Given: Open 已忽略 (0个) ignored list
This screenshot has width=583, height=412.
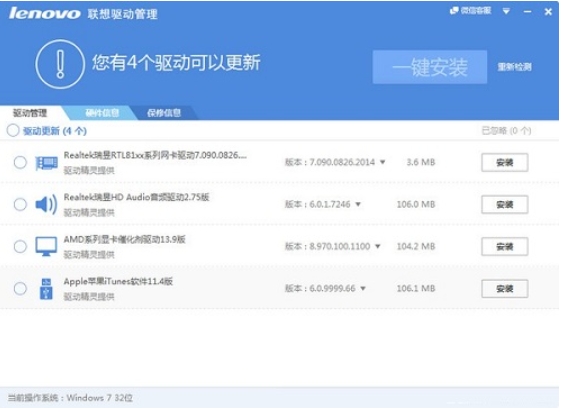Looking at the screenshot, I should click(506, 131).
